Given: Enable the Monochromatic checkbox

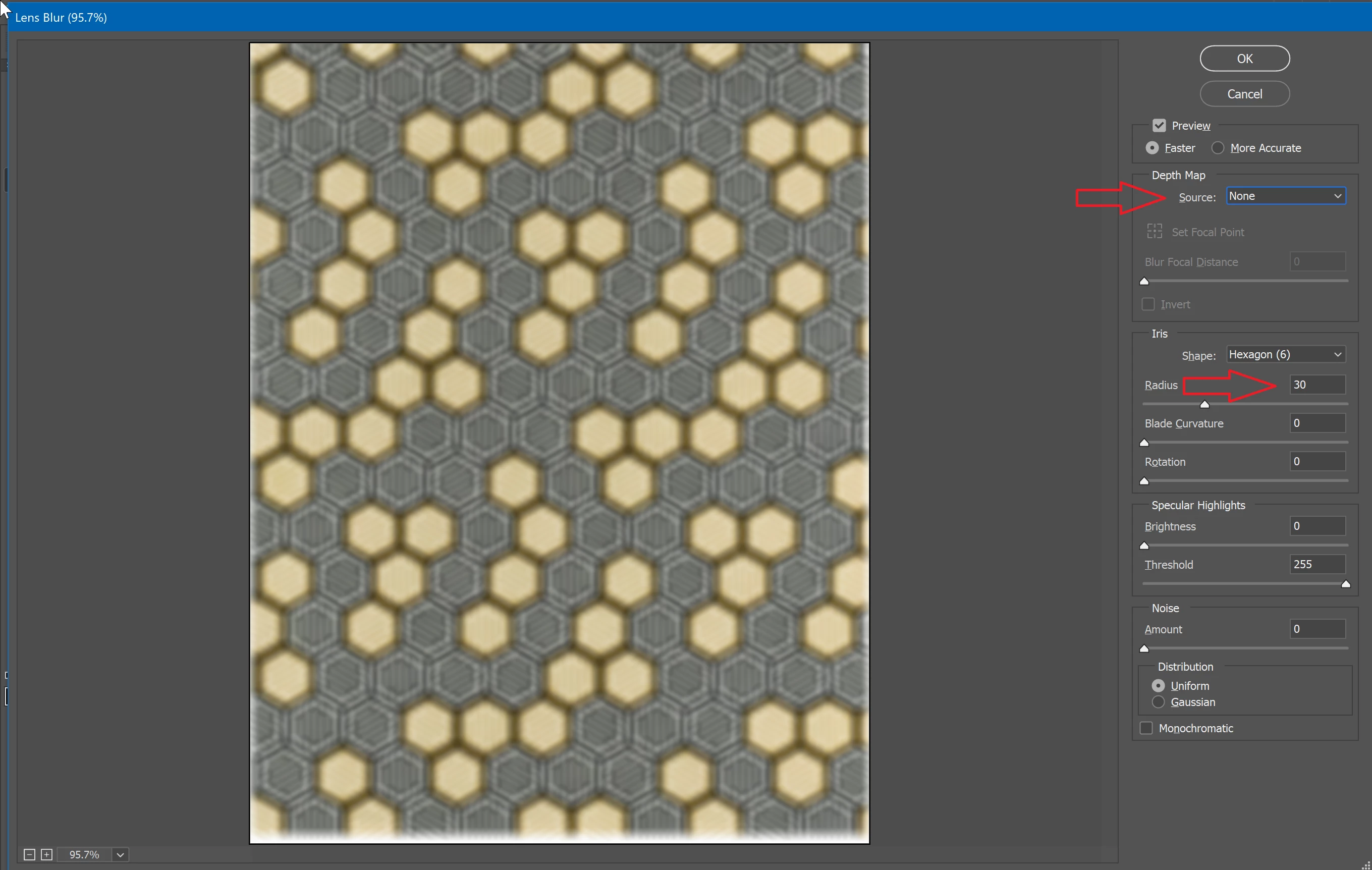Looking at the screenshot, I should [1146, 728].
